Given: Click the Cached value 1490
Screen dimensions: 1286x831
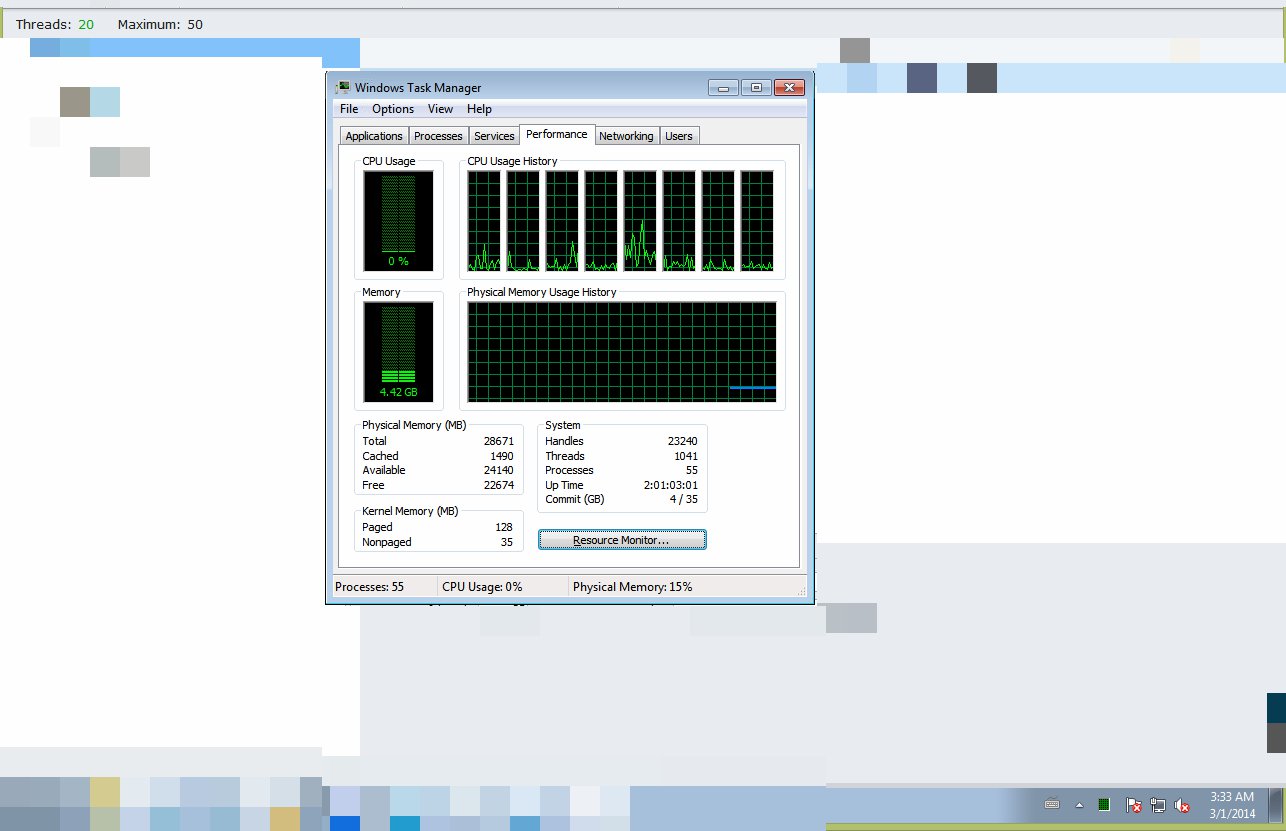Looking at the screenshot, I should (x=500, y=456).
